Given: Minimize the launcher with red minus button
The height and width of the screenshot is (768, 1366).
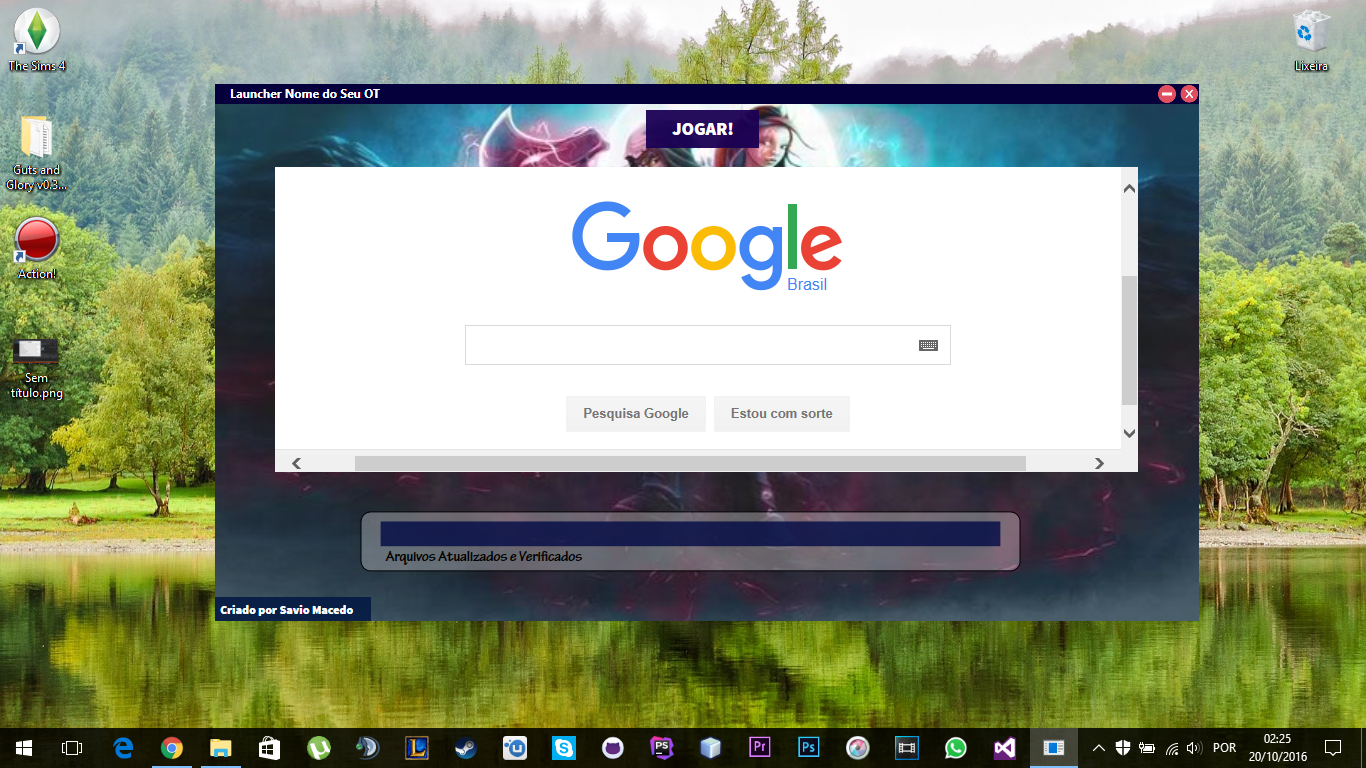Looking at the screenshot, I should pyautogui.click(x=1167, y=94).
